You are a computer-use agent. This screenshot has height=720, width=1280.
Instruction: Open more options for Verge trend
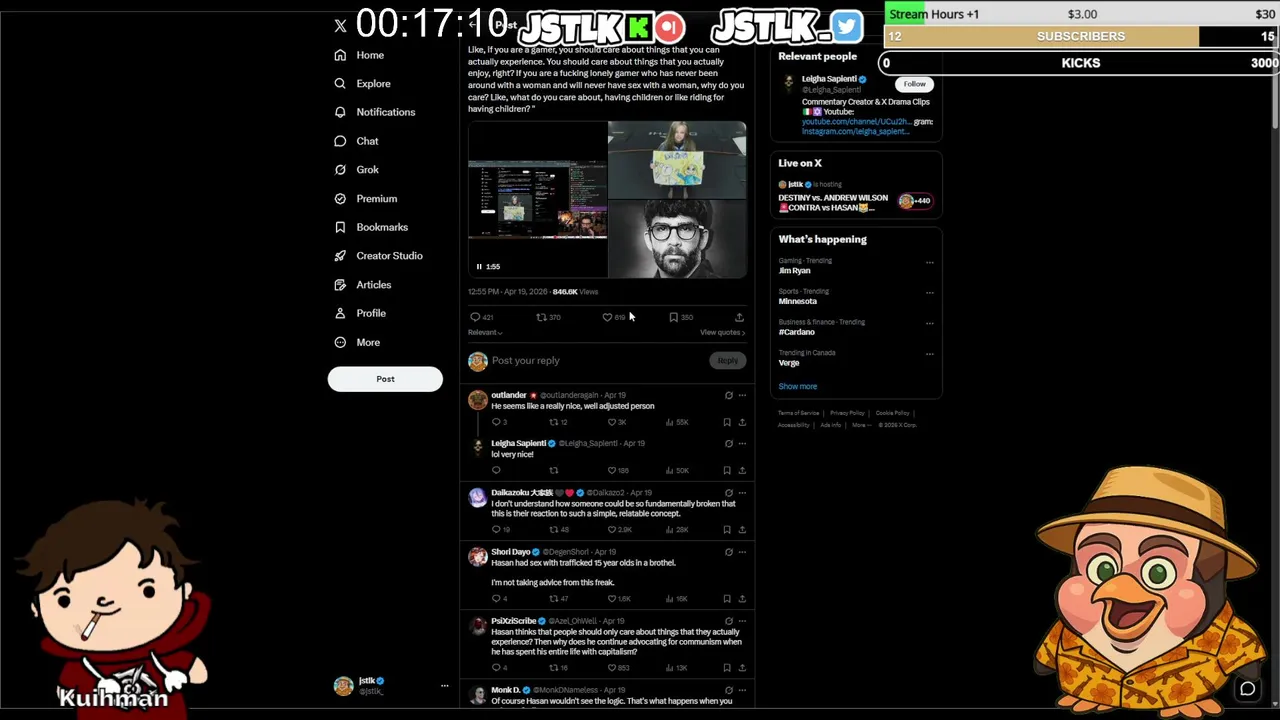pos(930,355)
